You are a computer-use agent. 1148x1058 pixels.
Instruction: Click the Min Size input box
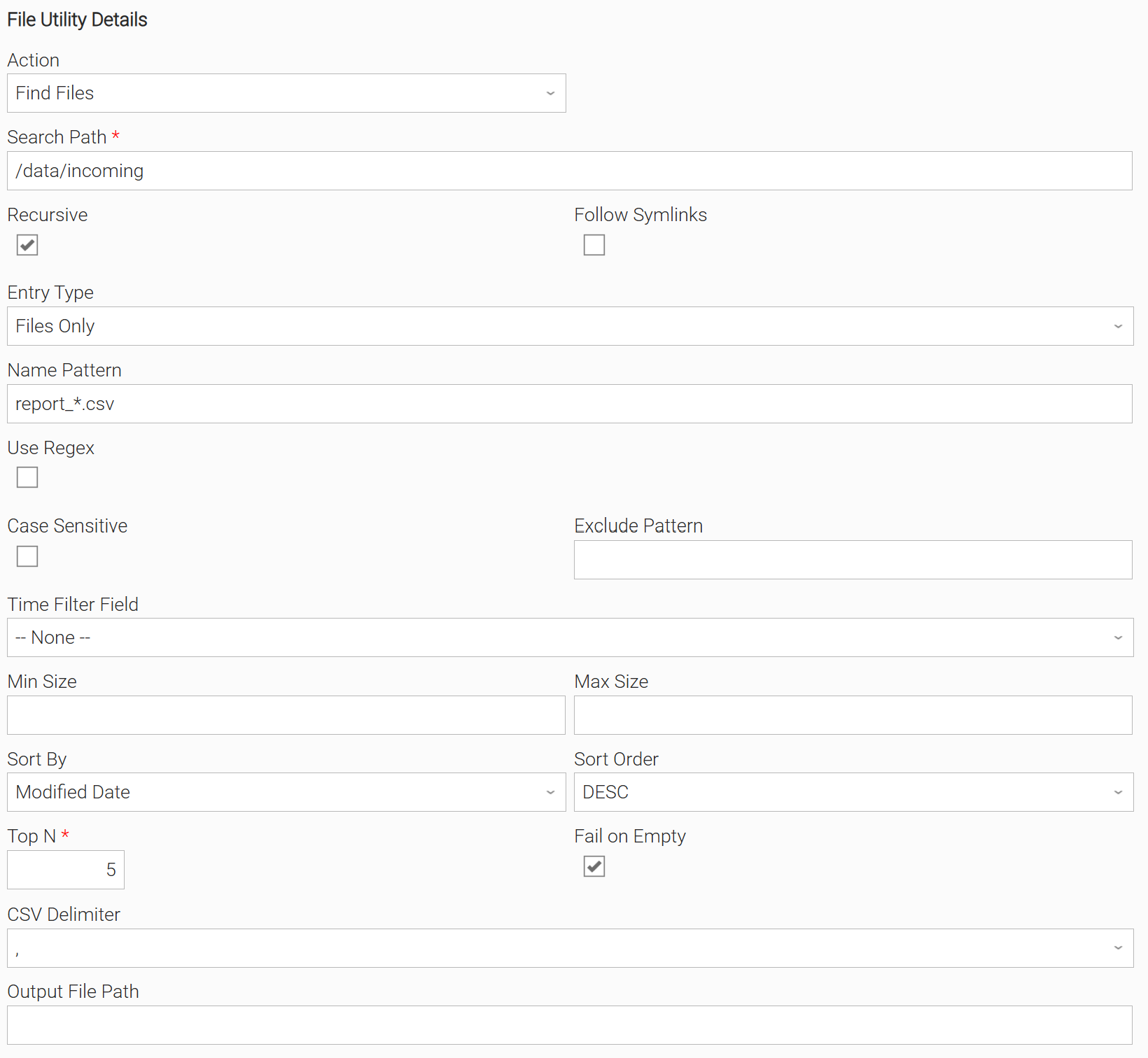pos(286,715)
